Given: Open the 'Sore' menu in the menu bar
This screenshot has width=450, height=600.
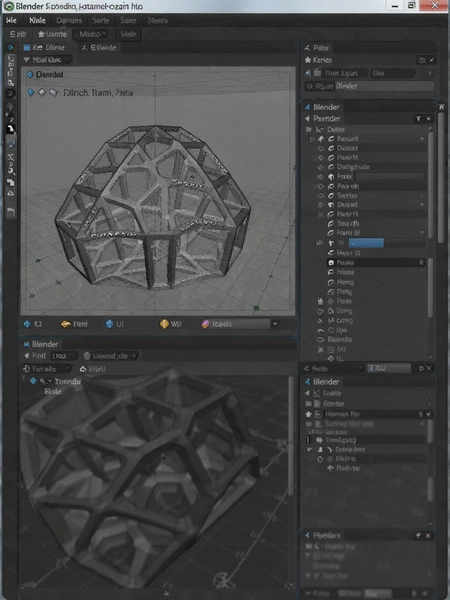Looking at the screenshot, I should [128, 20].
